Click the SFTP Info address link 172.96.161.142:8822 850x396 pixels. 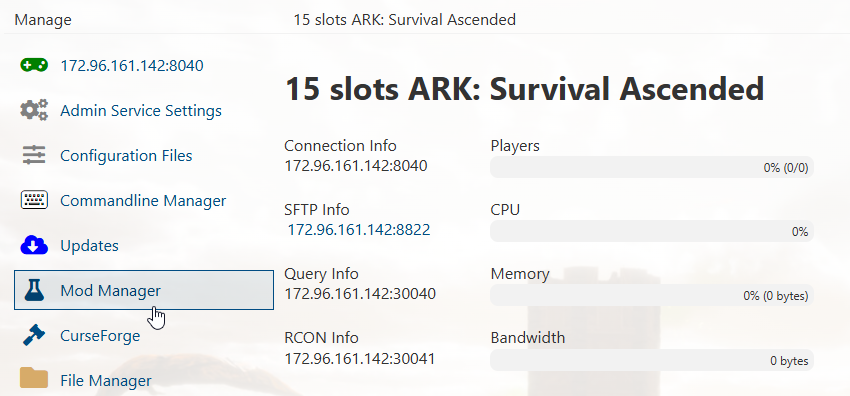point(359,230)
